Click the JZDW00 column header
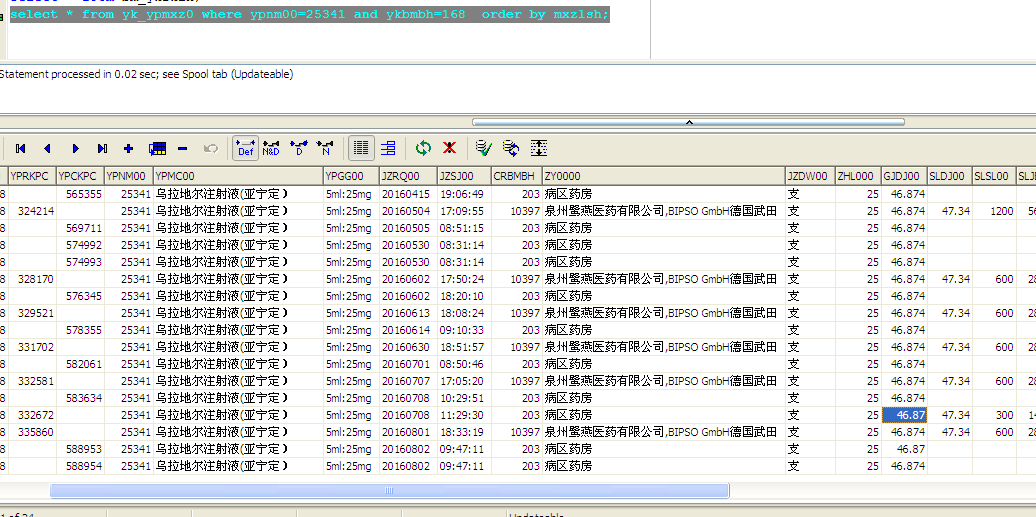The width and height of the screenshot is (1036, 517). [810, 177]
